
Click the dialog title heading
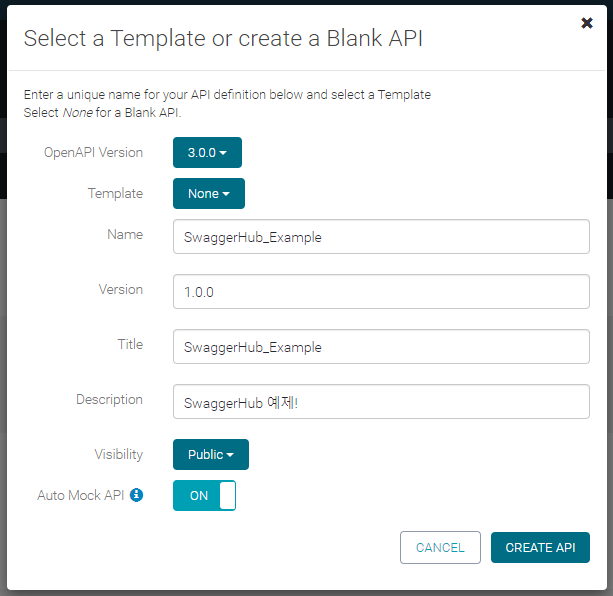[223, 38]
